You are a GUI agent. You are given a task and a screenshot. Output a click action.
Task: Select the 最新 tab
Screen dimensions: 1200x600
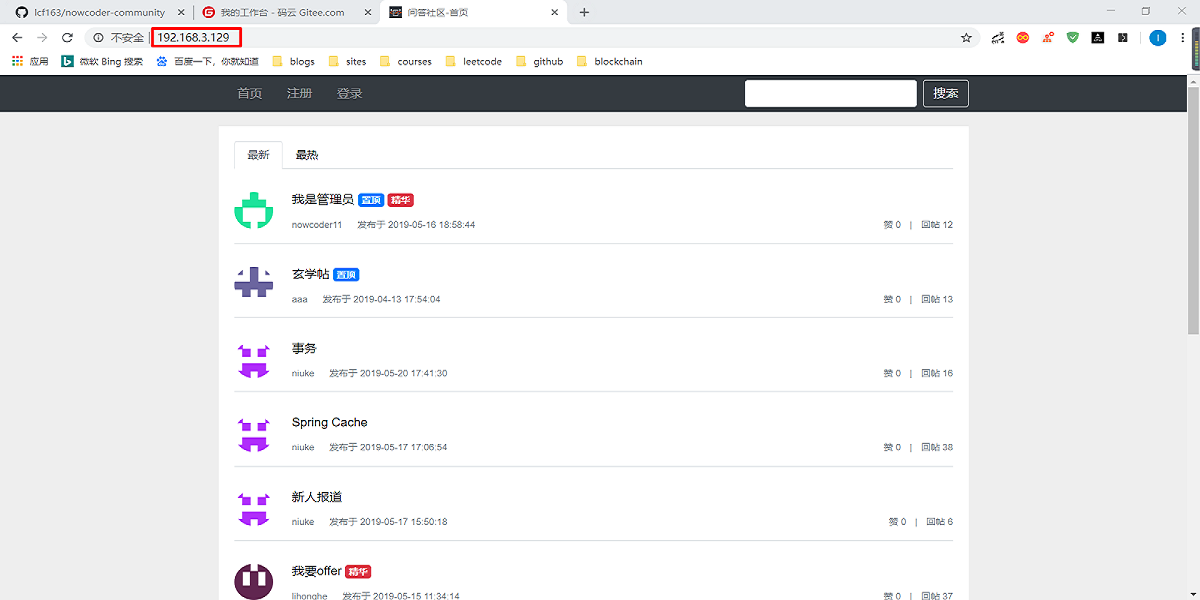[x=258, y=155]
